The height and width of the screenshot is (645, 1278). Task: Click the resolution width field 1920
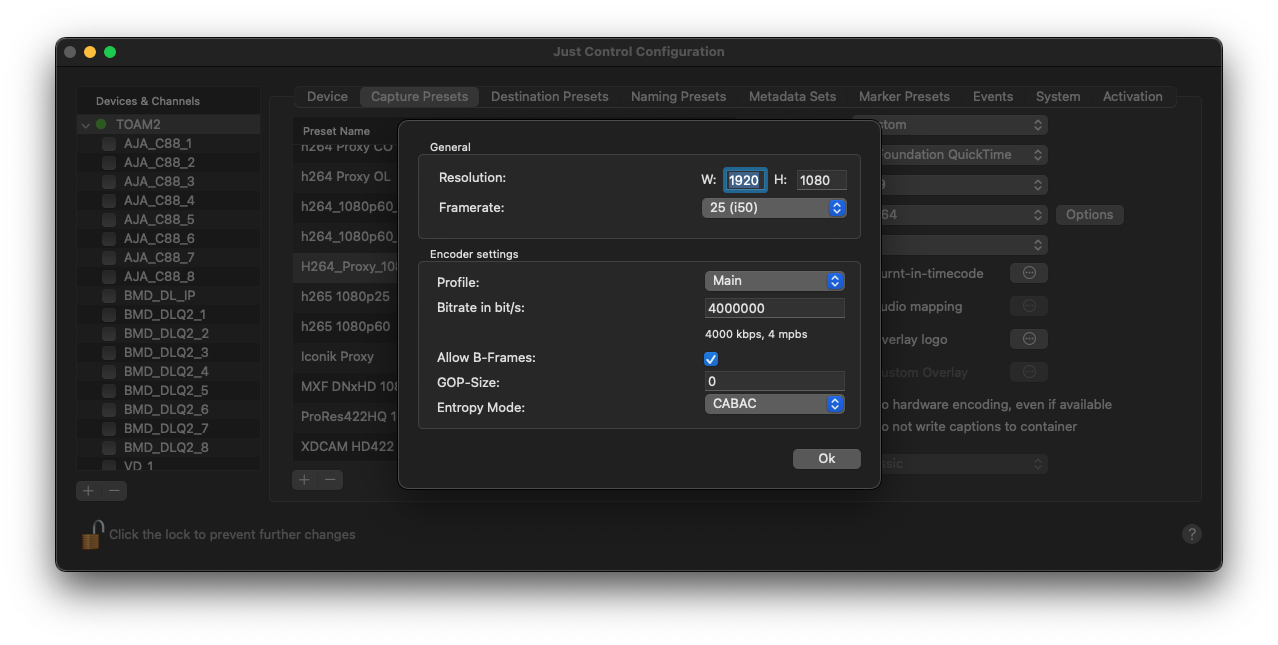744,180
